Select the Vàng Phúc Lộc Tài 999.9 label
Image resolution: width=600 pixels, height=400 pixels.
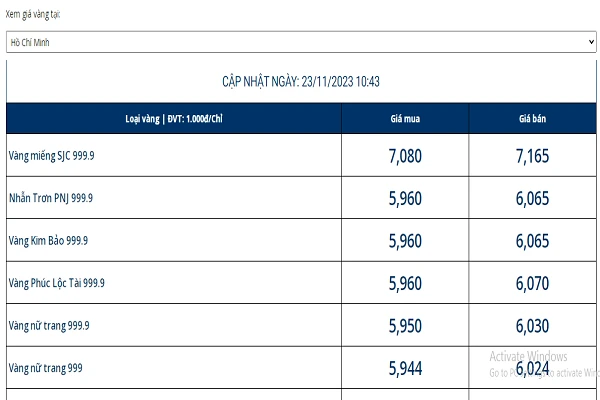tap(56, 283)
